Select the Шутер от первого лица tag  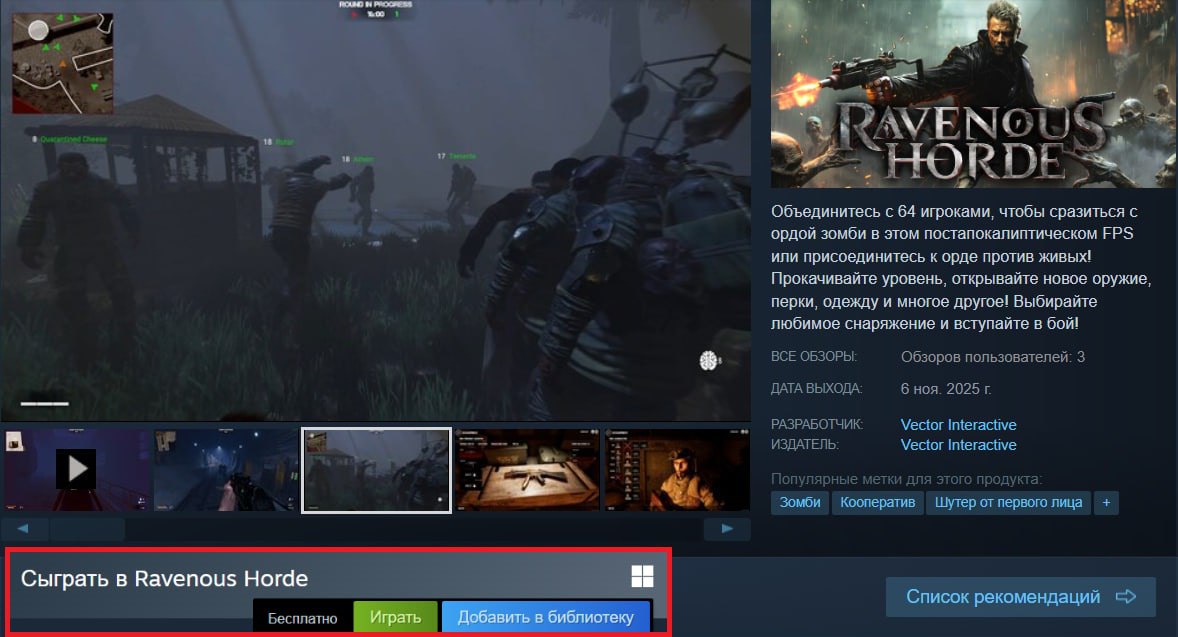(1008, 502)
